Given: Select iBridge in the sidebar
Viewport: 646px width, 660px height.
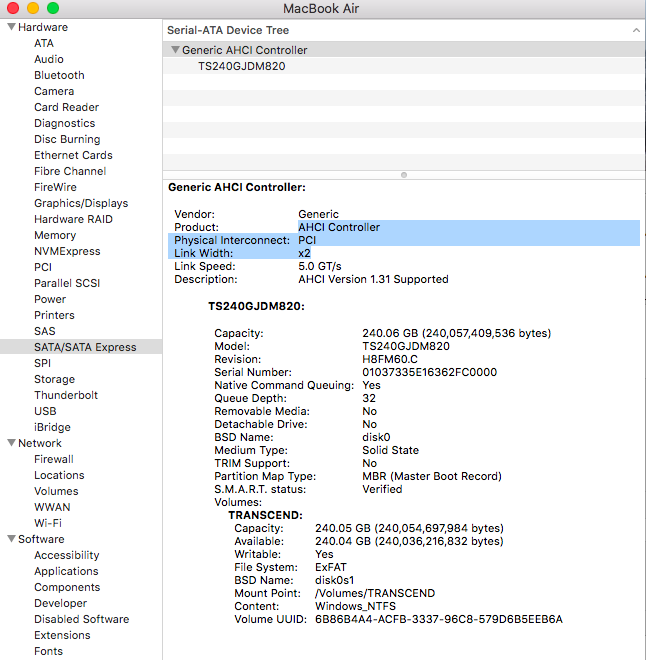Looking at the screenshot, I should tap(52, 427).
